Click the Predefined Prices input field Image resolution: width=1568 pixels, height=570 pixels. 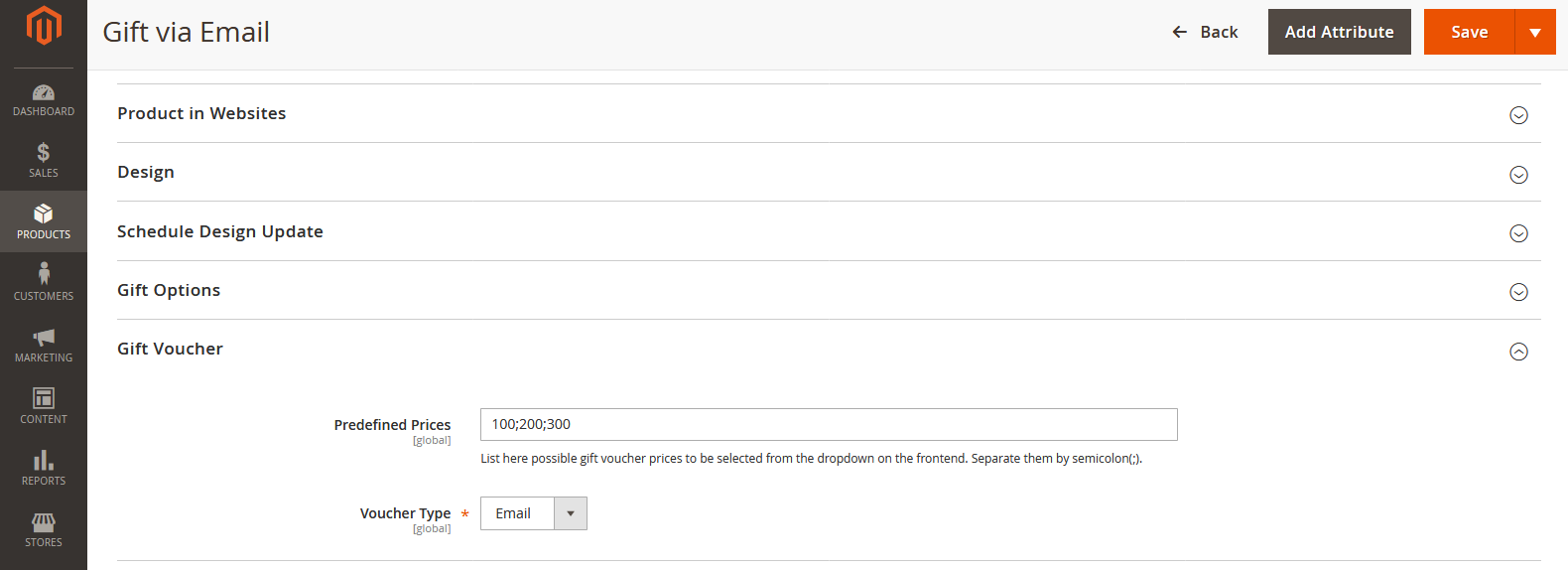coord(829,424)
